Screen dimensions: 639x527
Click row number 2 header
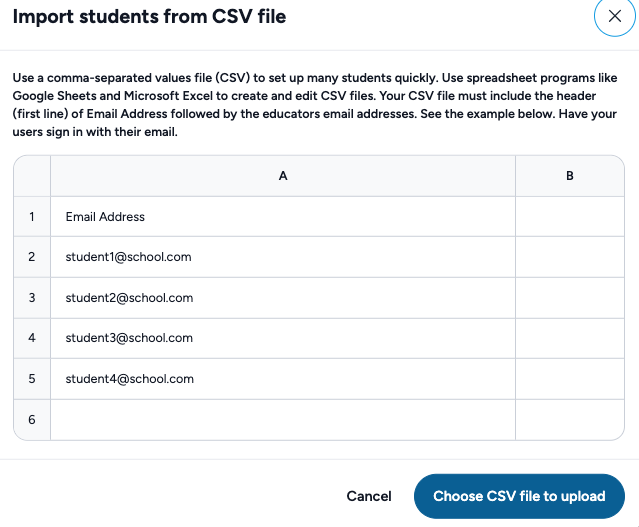coord(32,257)
